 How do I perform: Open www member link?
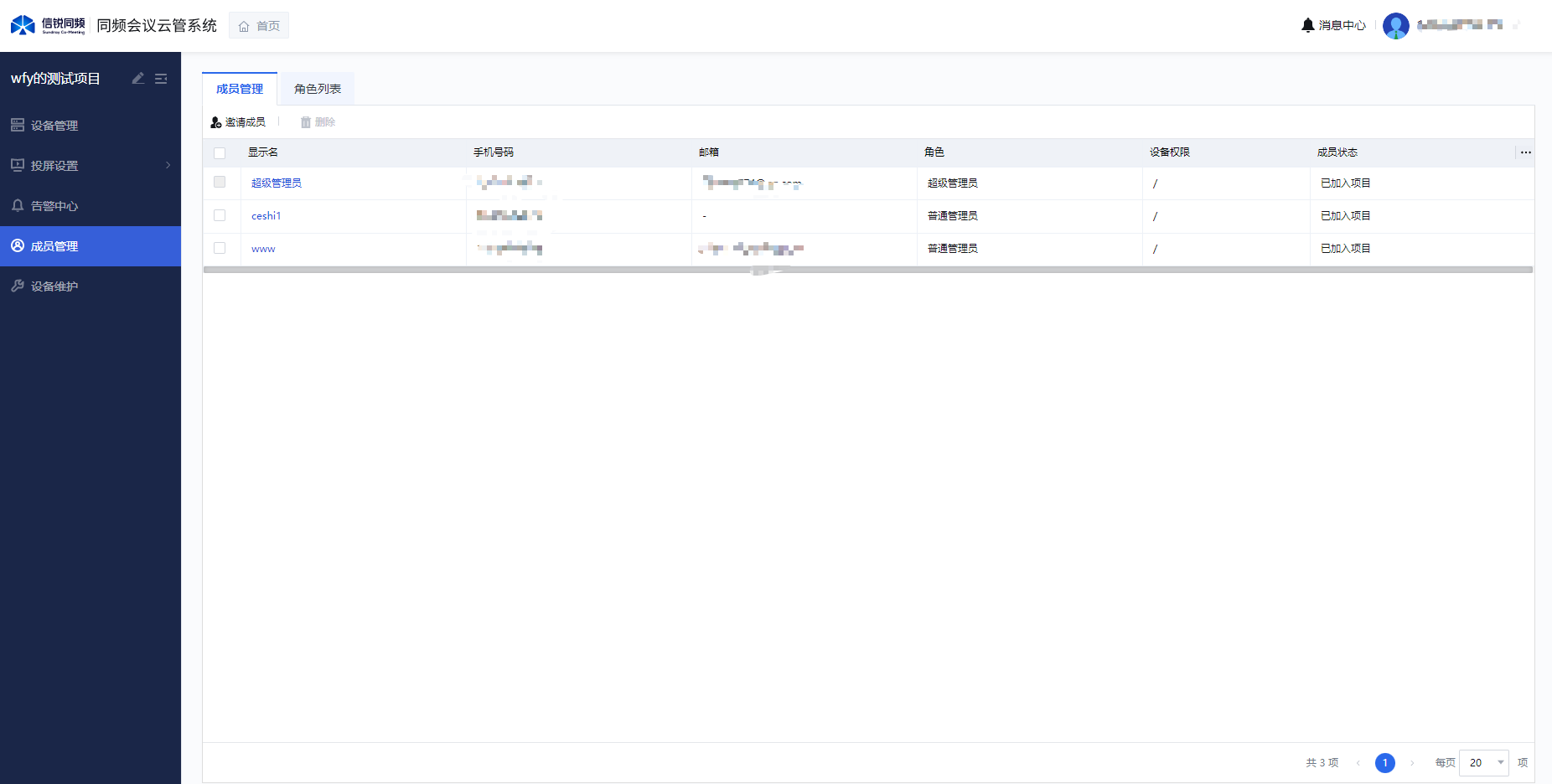(x=263, y=249)
